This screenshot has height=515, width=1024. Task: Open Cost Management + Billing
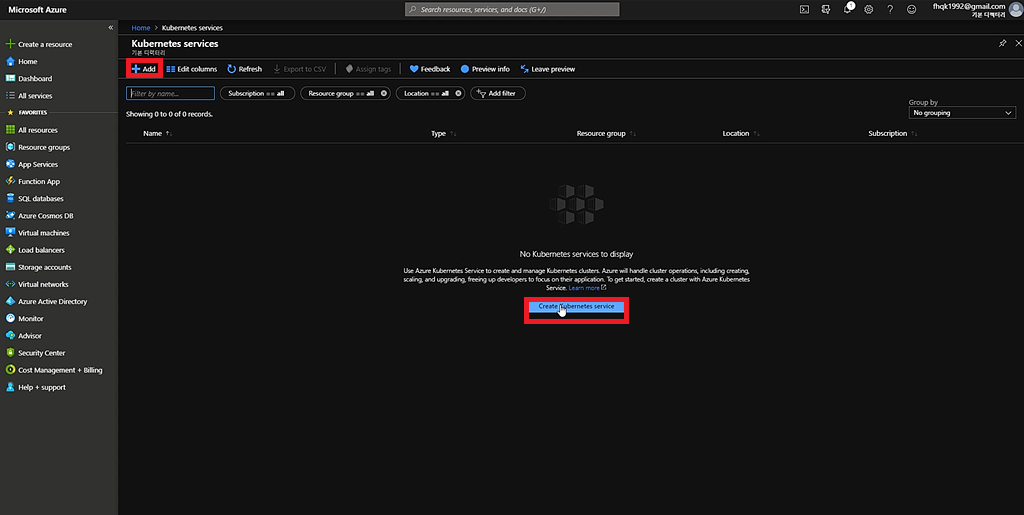(60, 370)
